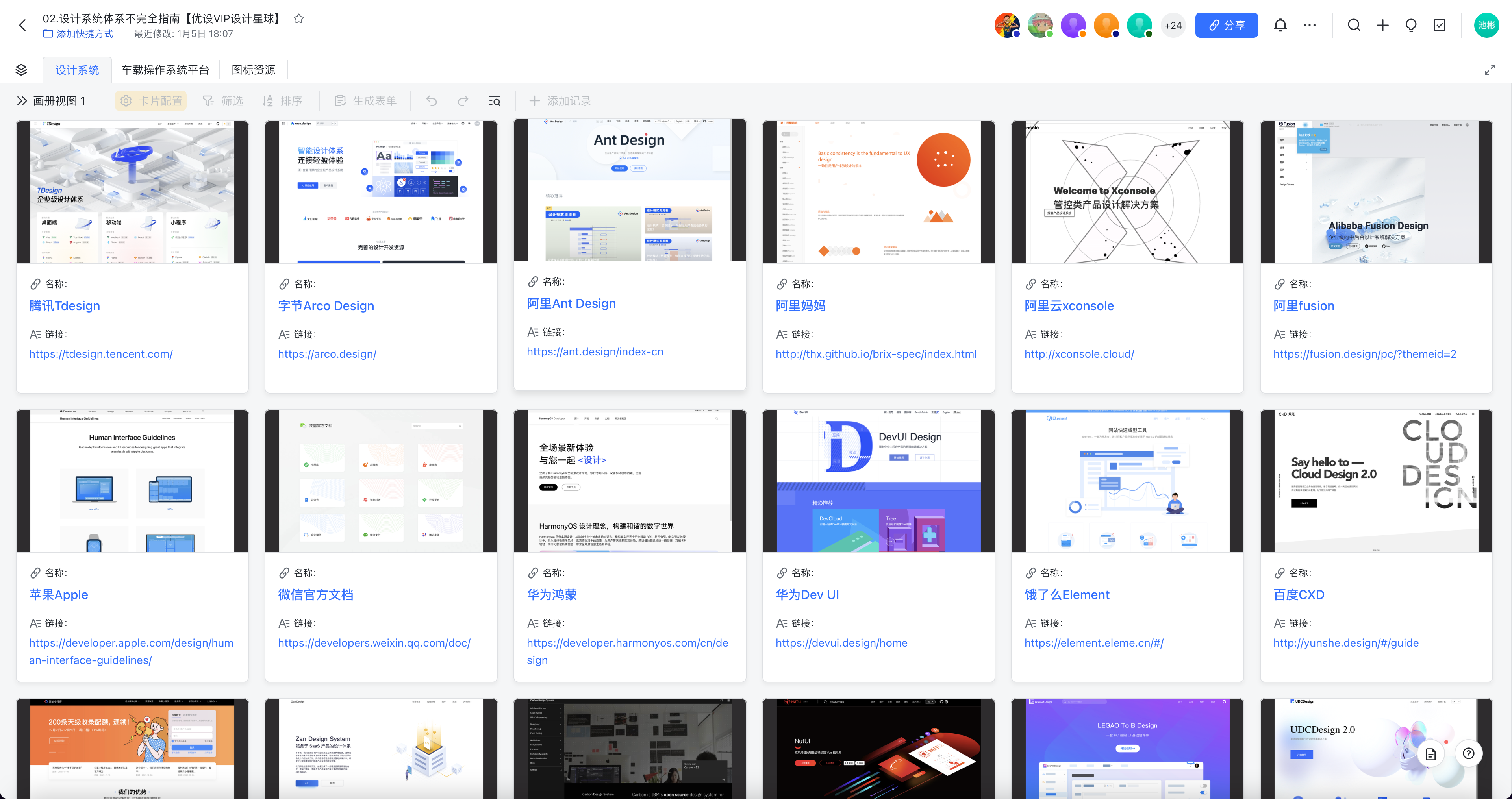Open the find-in-records search icon
The width and height of the screenshot is (1512, 799).
pos(495,101)
